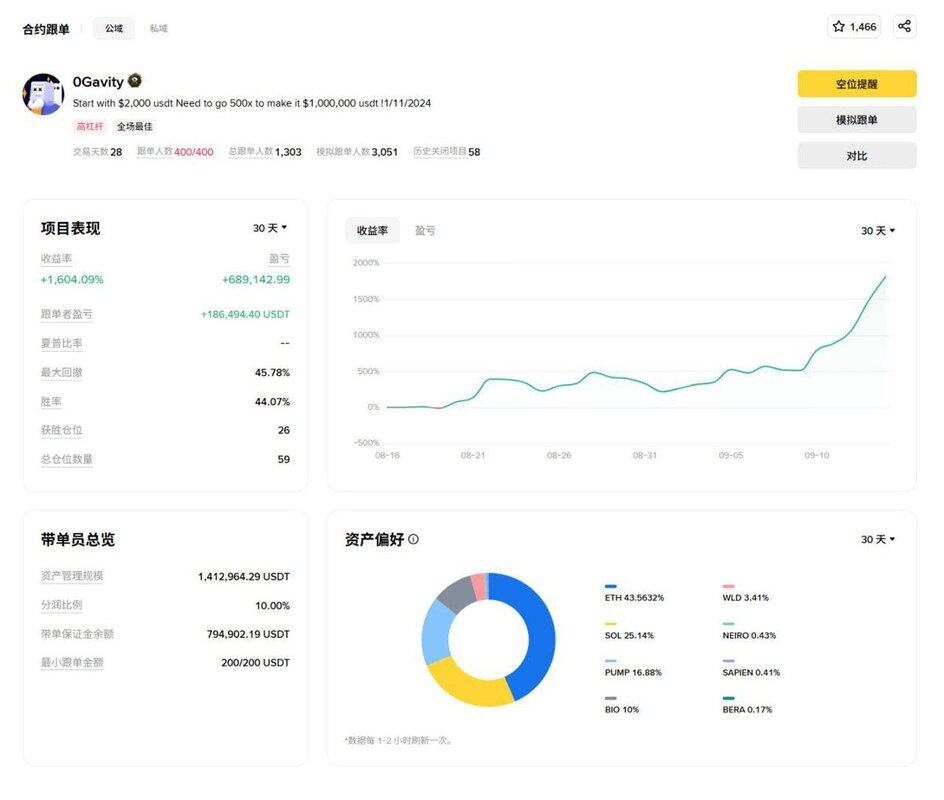Click the 收益率 label in 项目表现

tap(57, 259)
